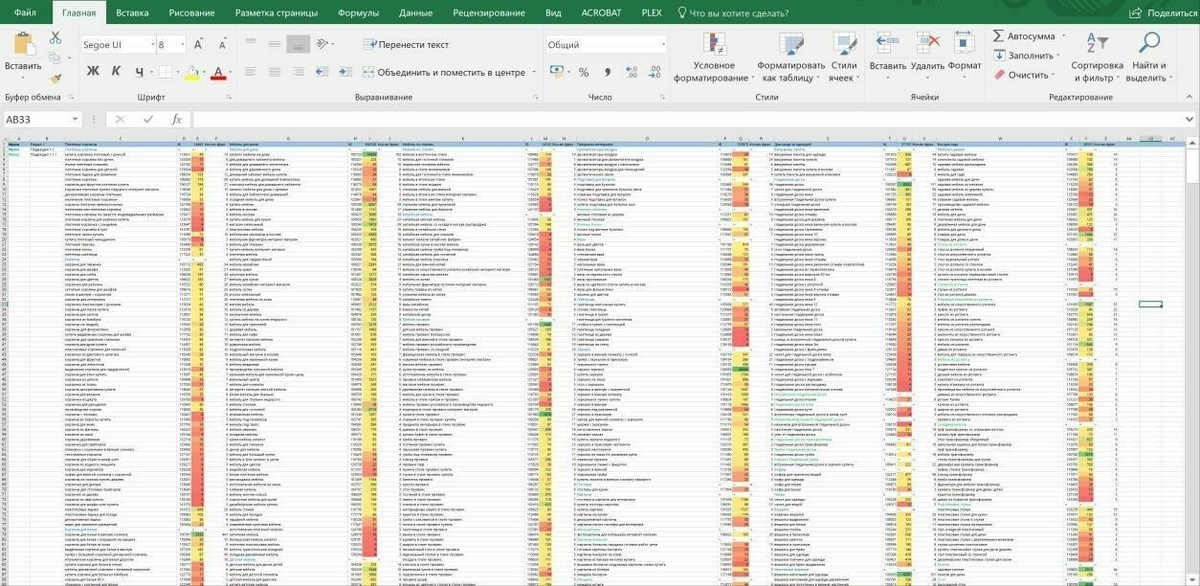Click the Автосумма sigma icon
Screen dimensions: 1200x586
998,36
